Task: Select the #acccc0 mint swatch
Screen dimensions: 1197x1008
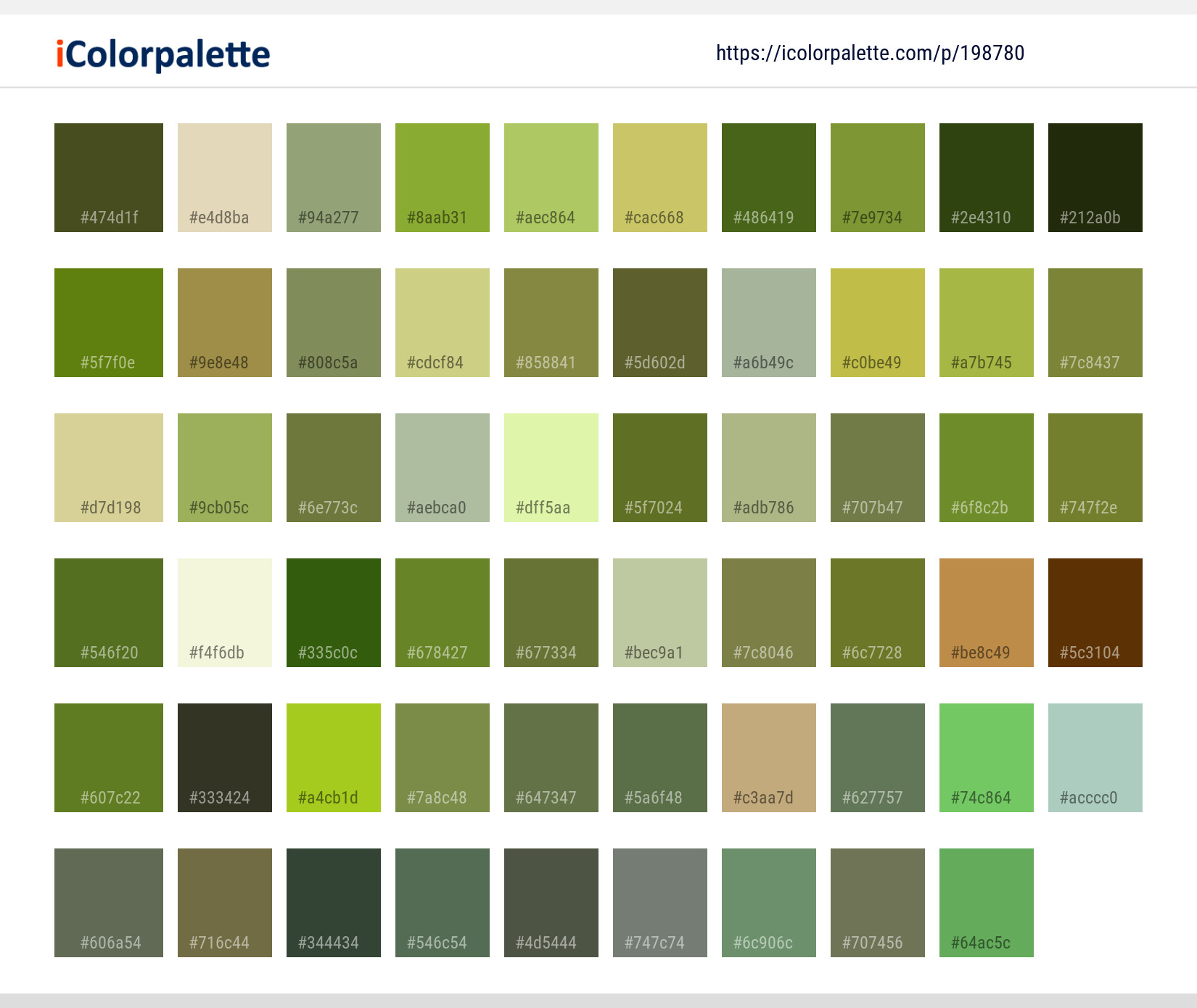Action: point(1095,758)
